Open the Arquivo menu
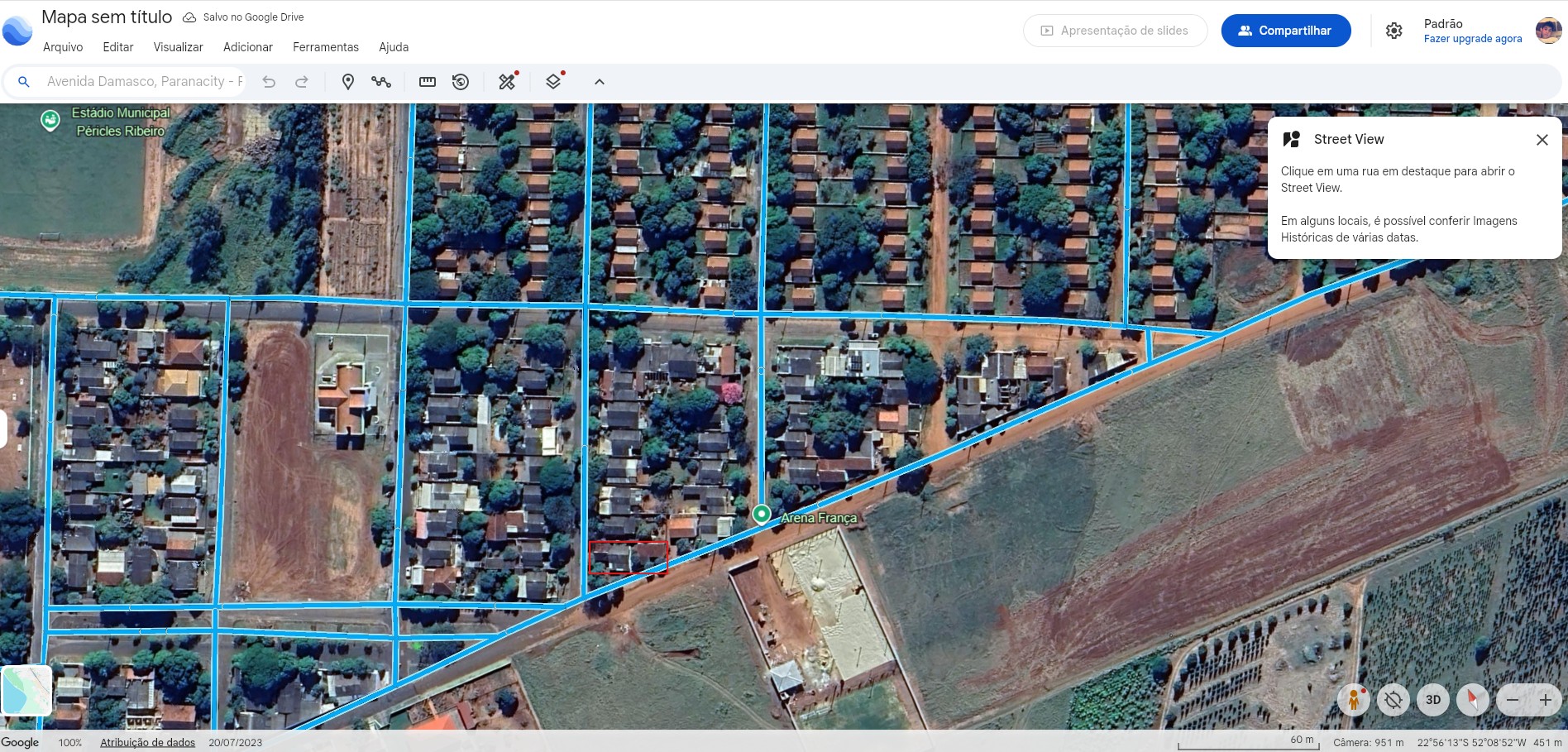Screen dimensions: 1568x752 coord(63,47)
